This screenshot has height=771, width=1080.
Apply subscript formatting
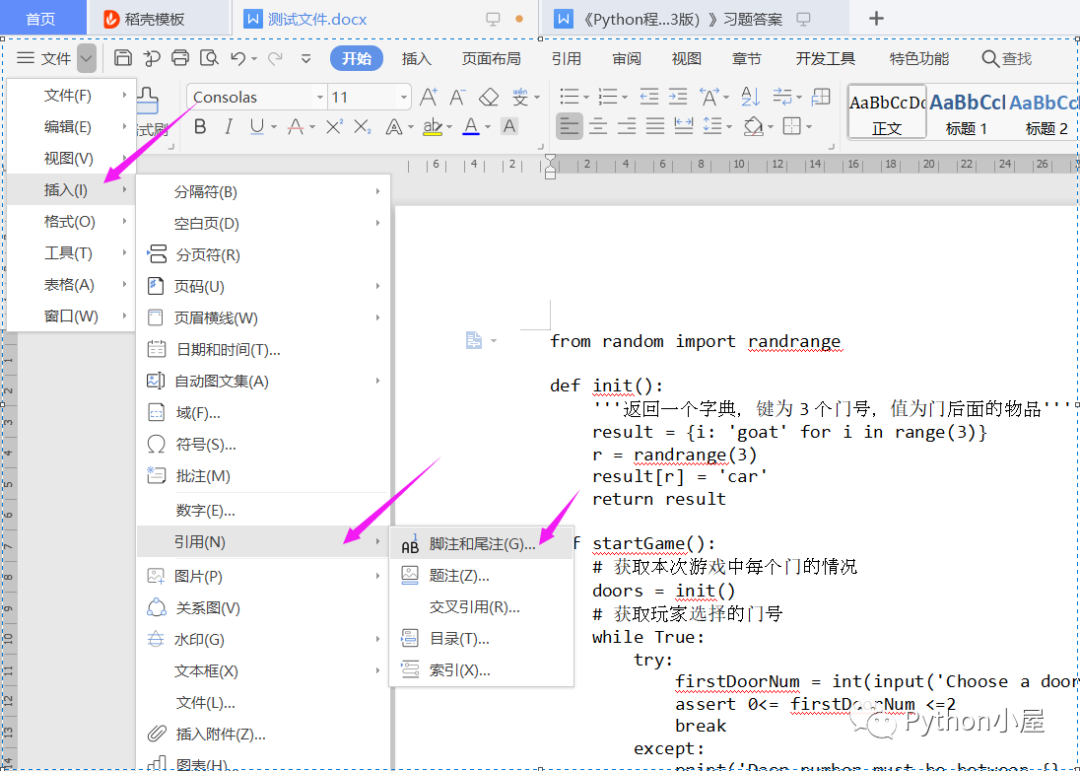pos(362,127)
